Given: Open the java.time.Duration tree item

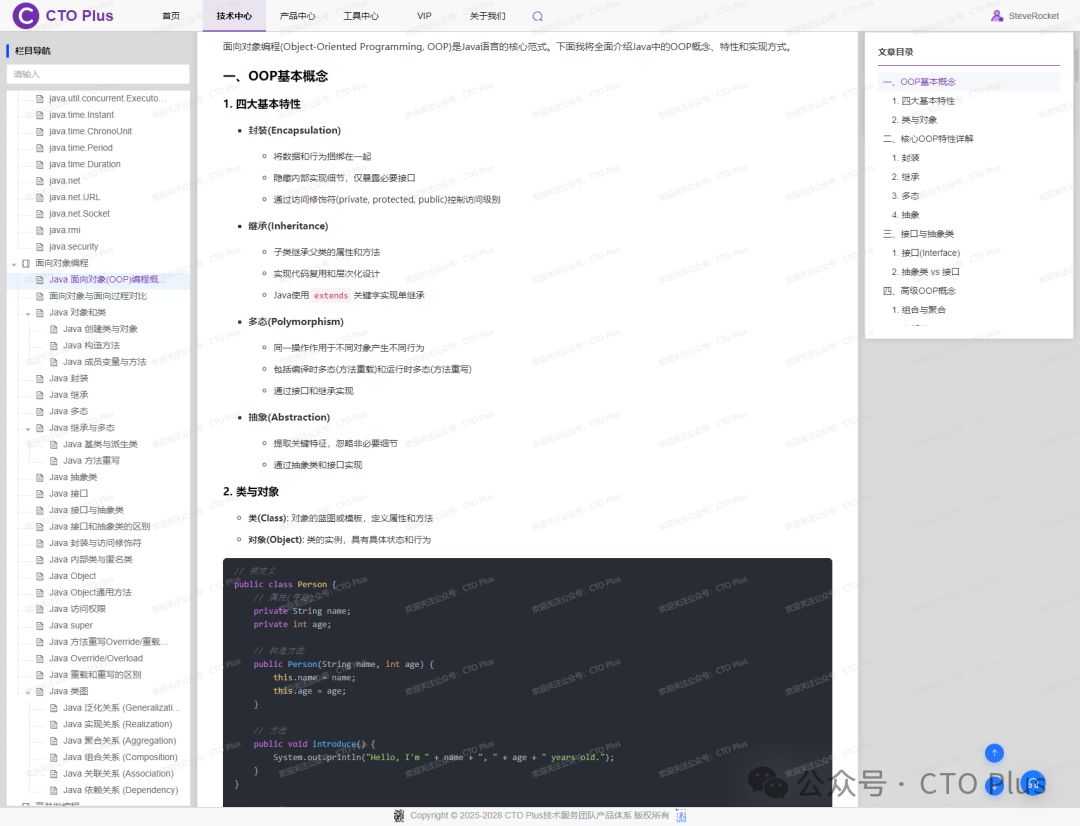Looking at the screenshot, I should point(85,165).
